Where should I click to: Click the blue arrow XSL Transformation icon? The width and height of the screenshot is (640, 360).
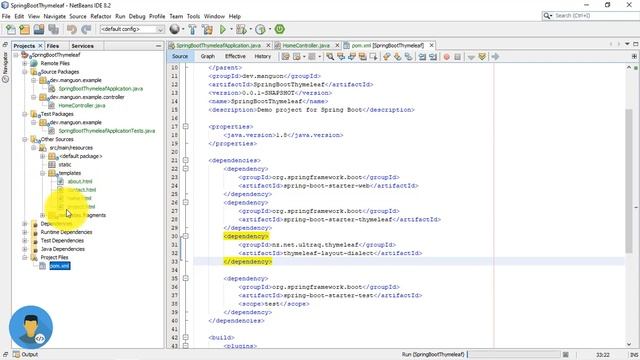pyautogui.click(x=495, y=57)
